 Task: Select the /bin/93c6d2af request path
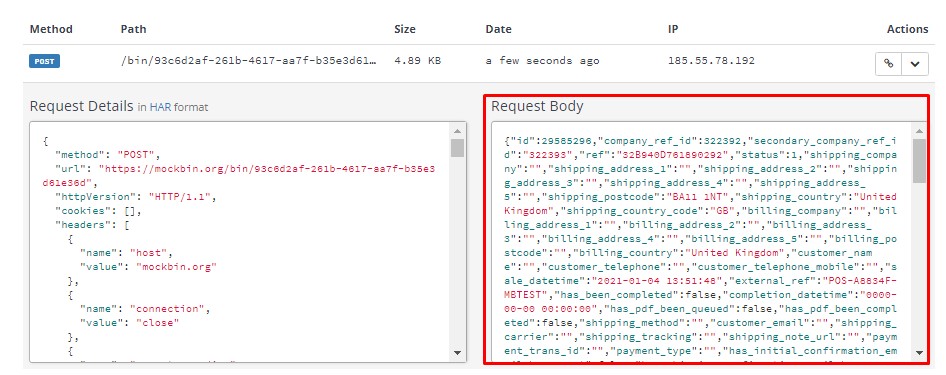(x=249, y=61)
